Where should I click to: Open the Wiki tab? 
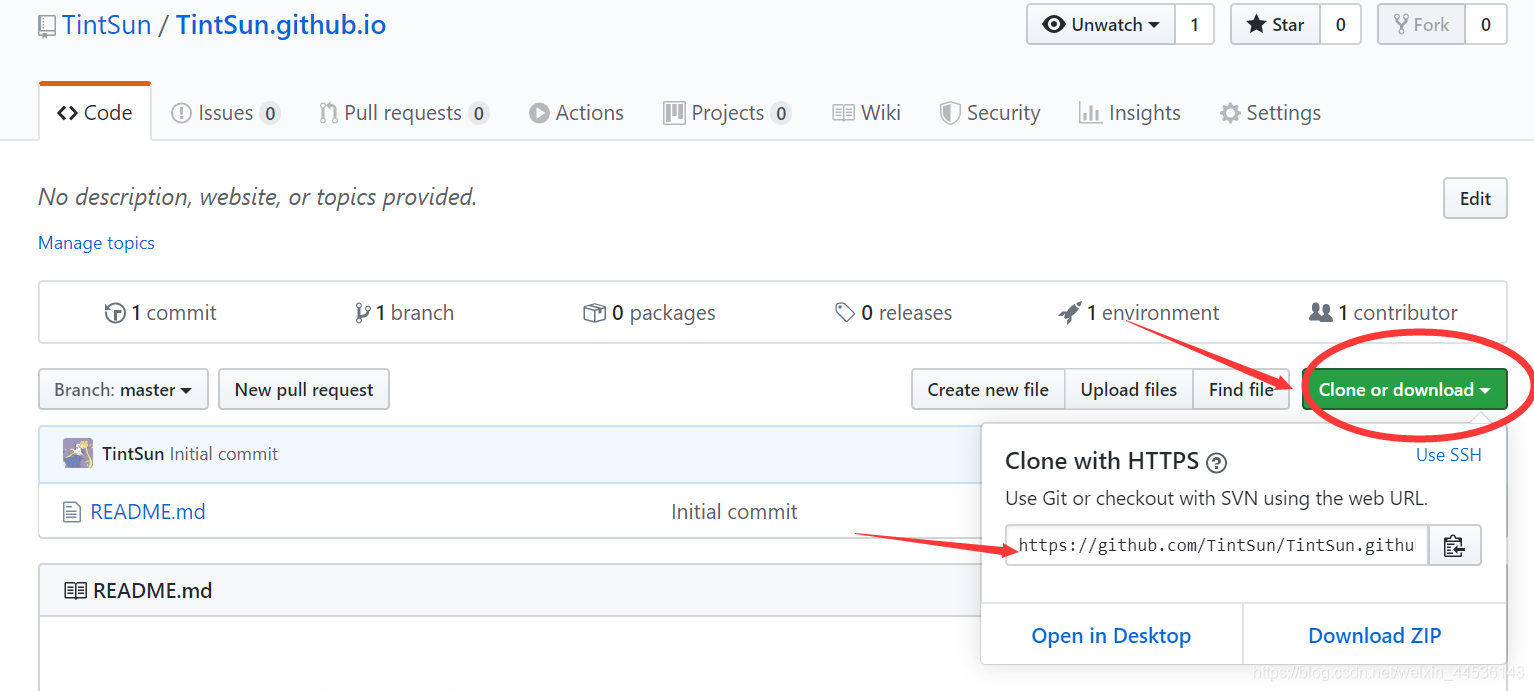click(866, 113)
